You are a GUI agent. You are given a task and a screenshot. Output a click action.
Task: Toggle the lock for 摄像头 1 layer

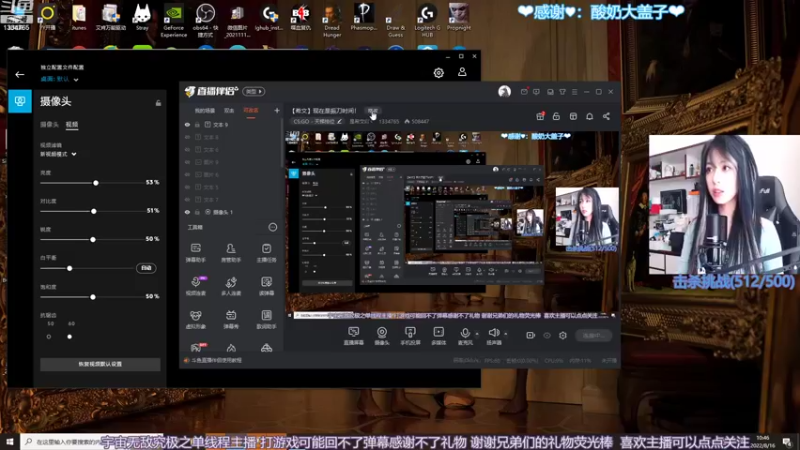(x=197, y=212)
